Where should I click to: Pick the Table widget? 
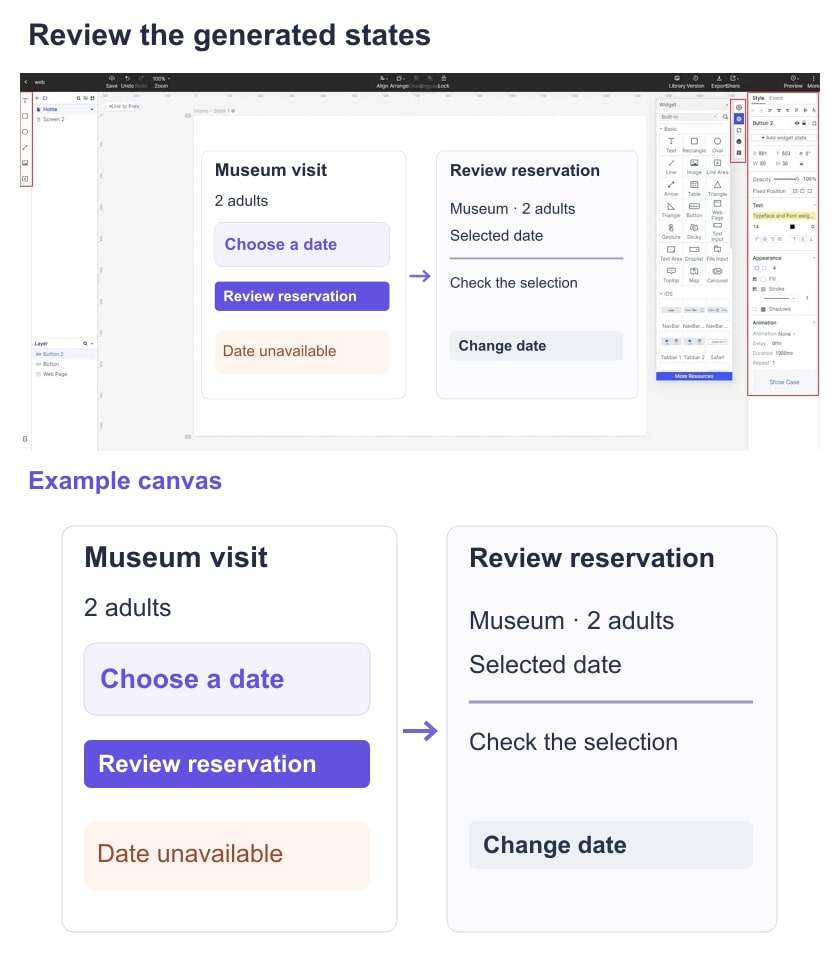click(x=694, y=188)
